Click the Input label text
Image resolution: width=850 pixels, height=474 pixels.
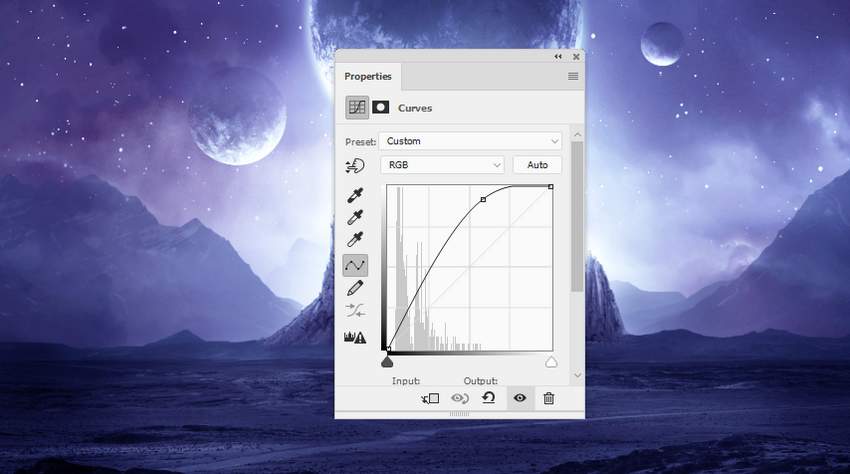pos(406,381)
